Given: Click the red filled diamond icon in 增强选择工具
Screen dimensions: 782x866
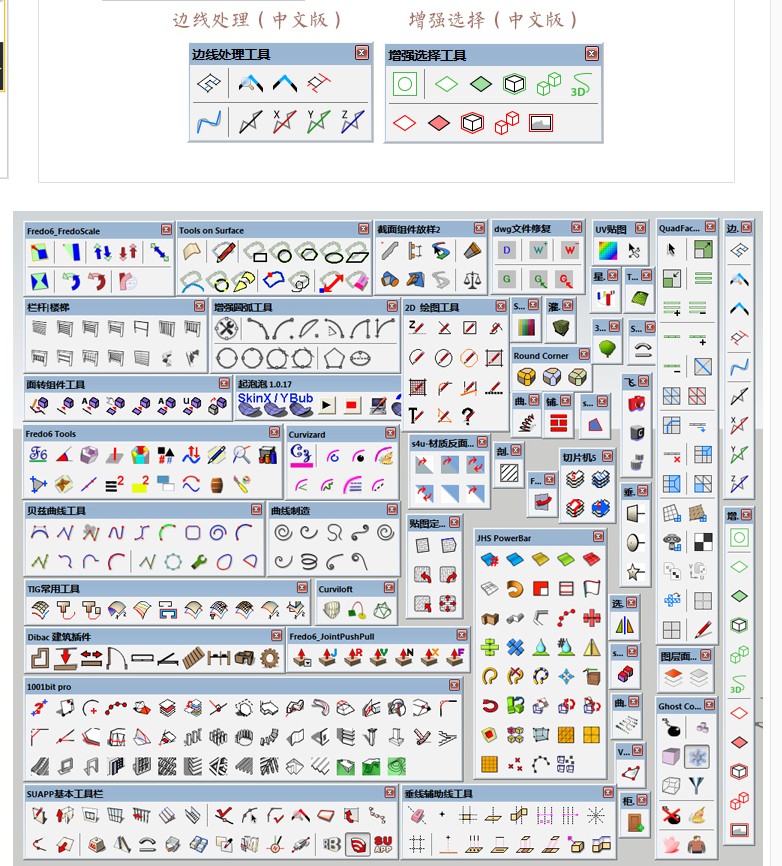Looking at the screenshot, I should (438, 123).
